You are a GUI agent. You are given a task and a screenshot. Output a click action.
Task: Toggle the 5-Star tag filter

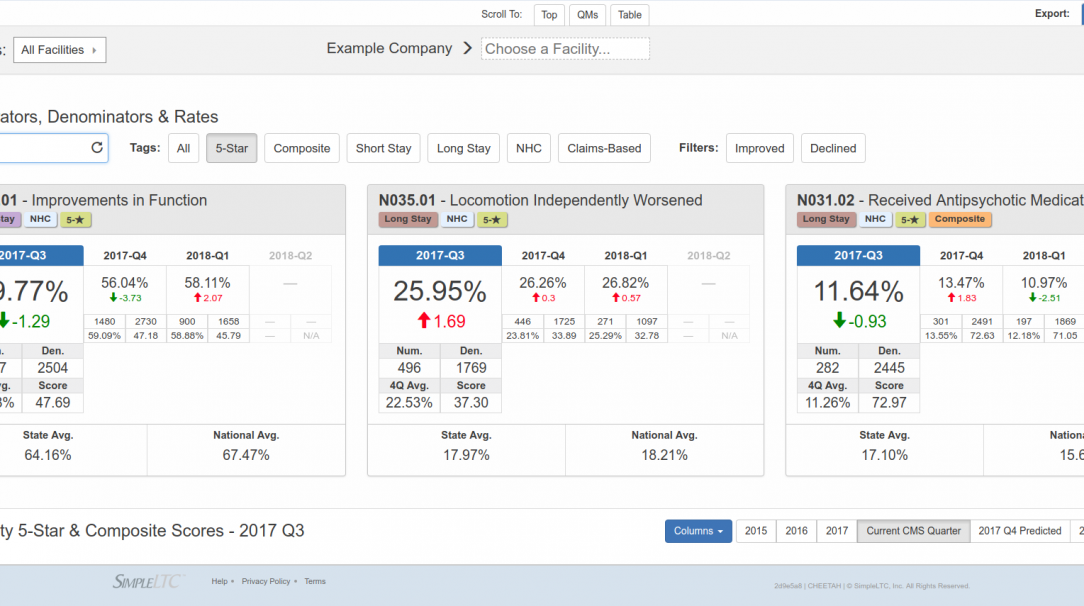[232, 148]
